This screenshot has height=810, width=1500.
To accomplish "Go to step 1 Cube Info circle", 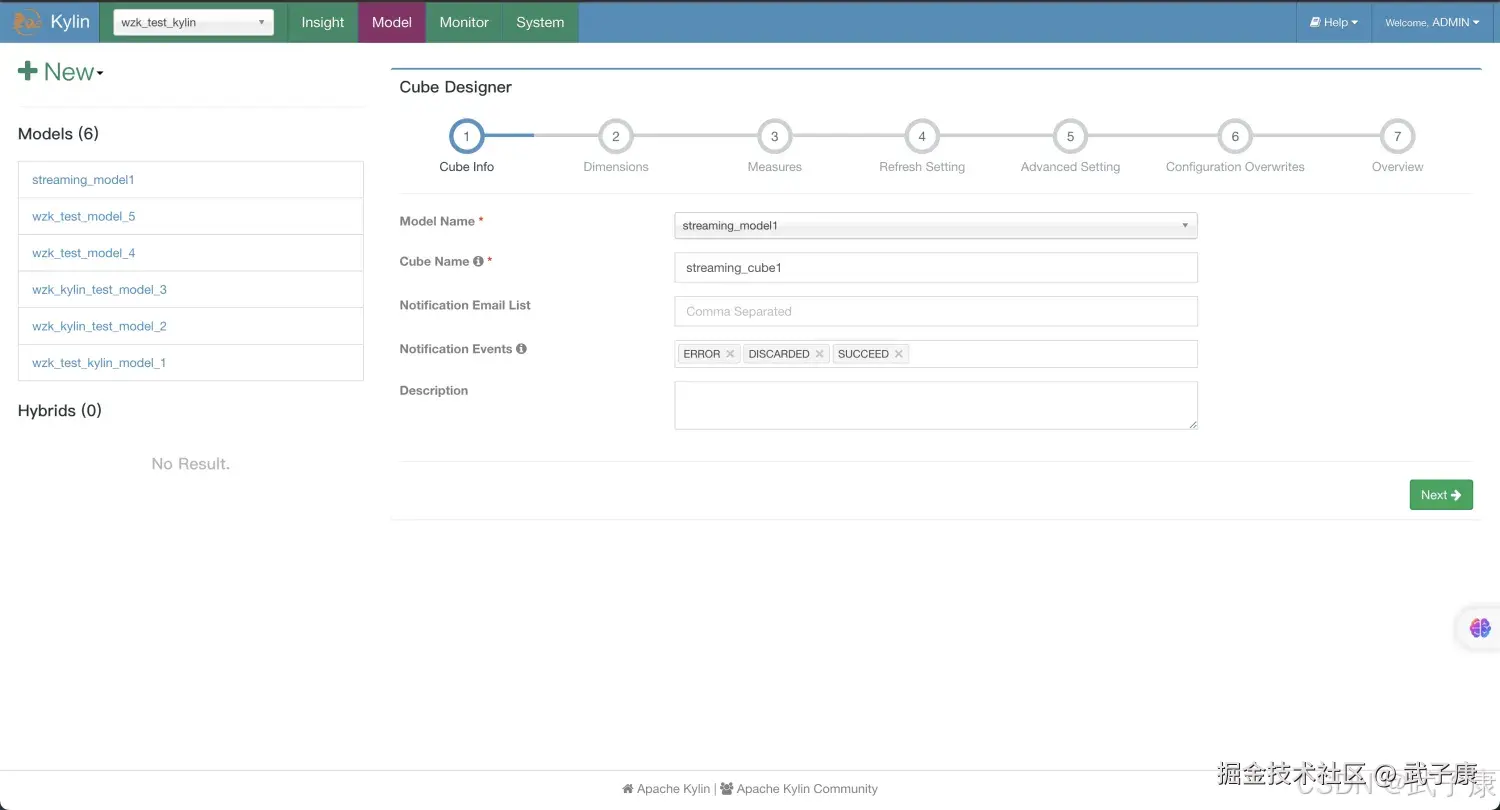I will [x=467, y=136].
